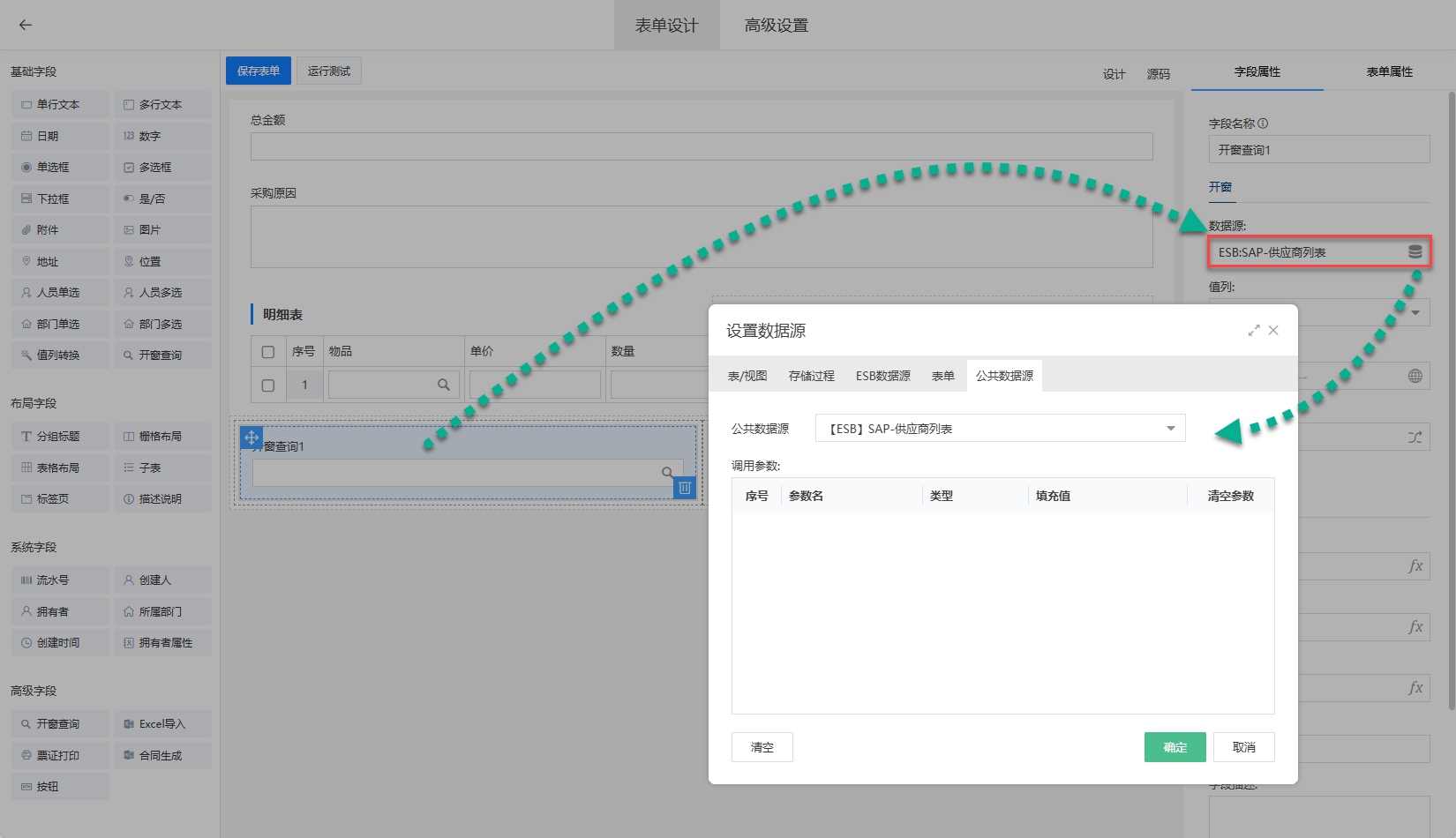Click the globe icon in properties panel
1456x838 pixels.
[1415, 376]
